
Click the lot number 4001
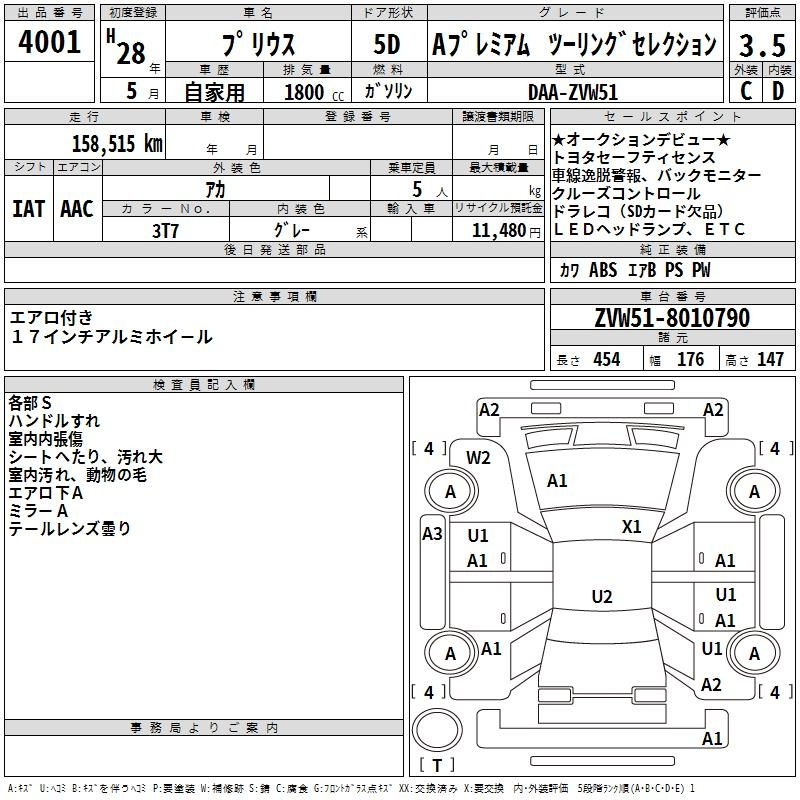49,42
